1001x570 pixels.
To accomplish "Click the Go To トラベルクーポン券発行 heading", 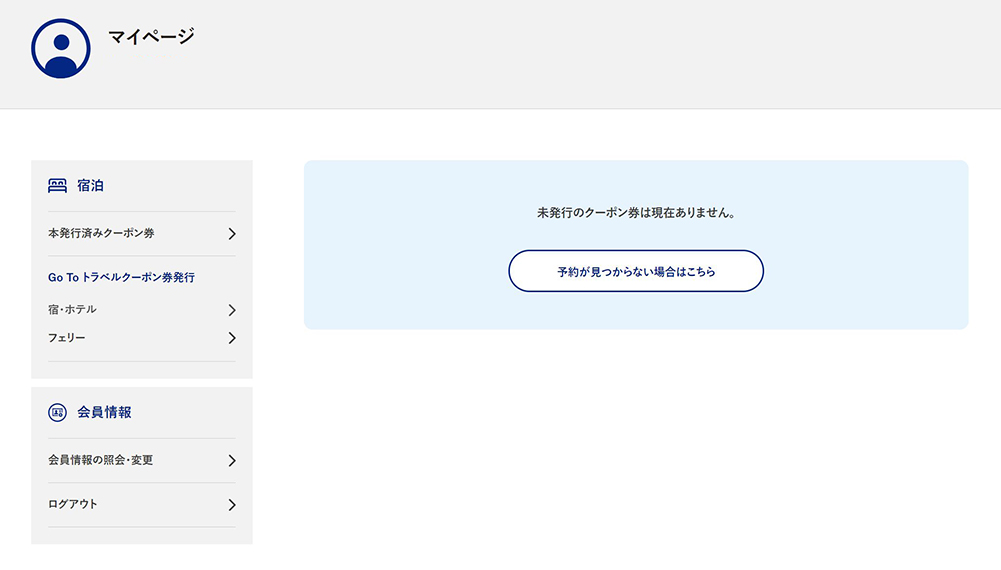I will tap(121, 278).
